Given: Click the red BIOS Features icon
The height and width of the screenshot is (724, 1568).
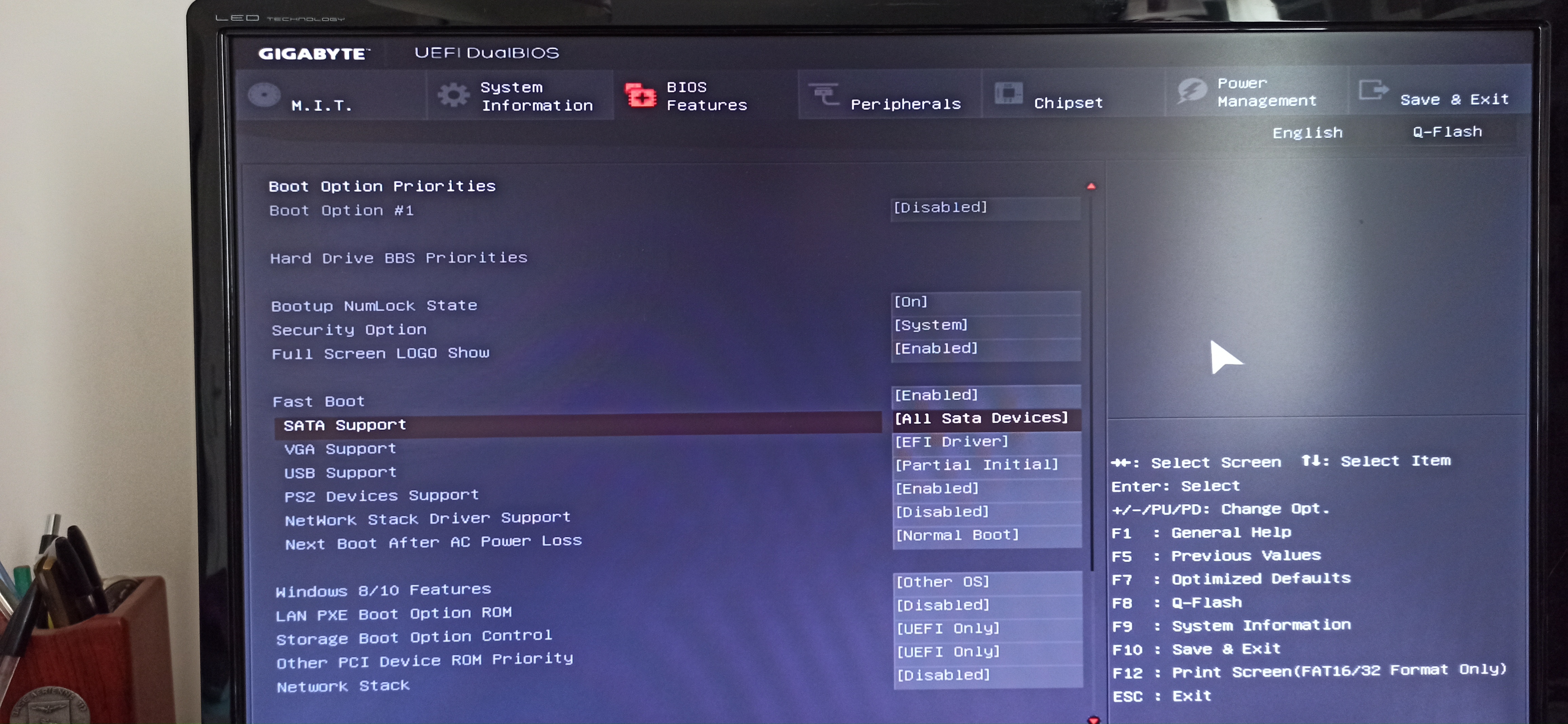Looking at the screenshot, I should (x=641, y=96).
